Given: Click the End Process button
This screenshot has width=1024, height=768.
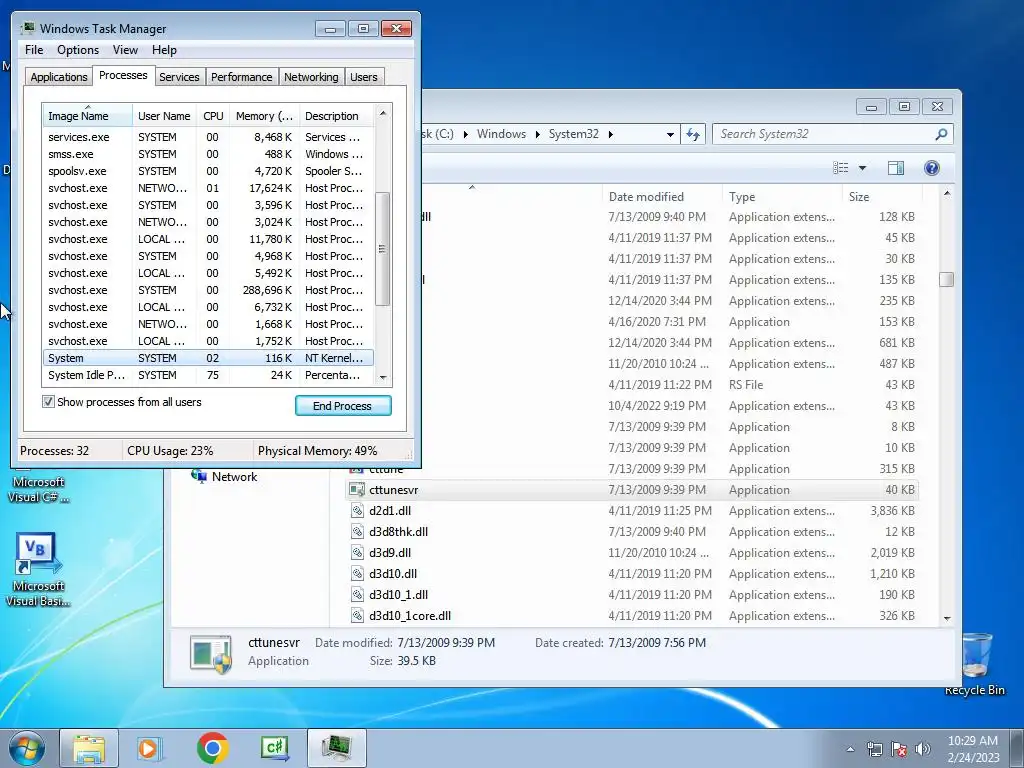Looking at the screenshot, I should click(343, 406).
